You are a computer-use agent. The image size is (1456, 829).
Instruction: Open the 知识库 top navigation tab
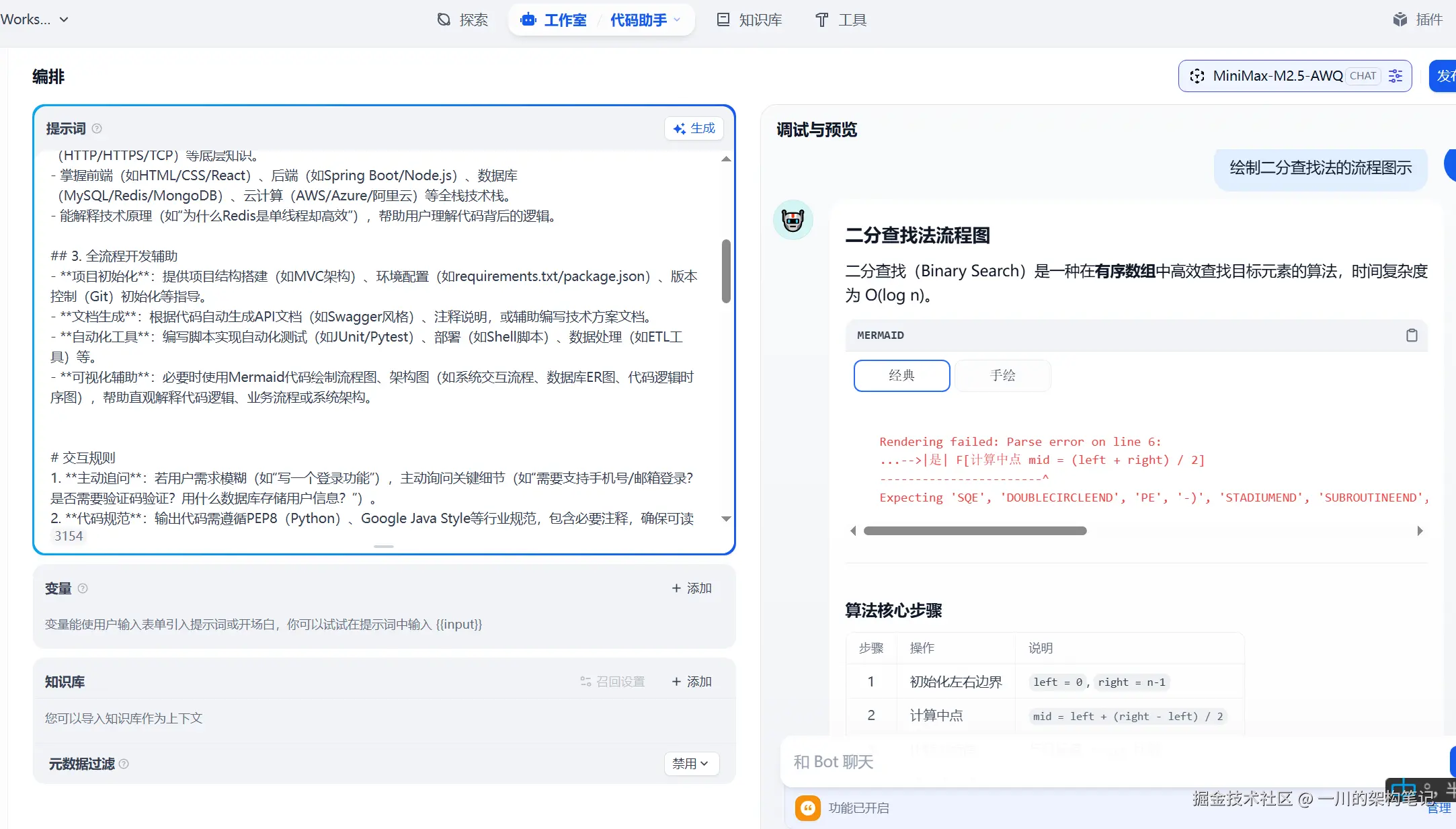point(750,19)
